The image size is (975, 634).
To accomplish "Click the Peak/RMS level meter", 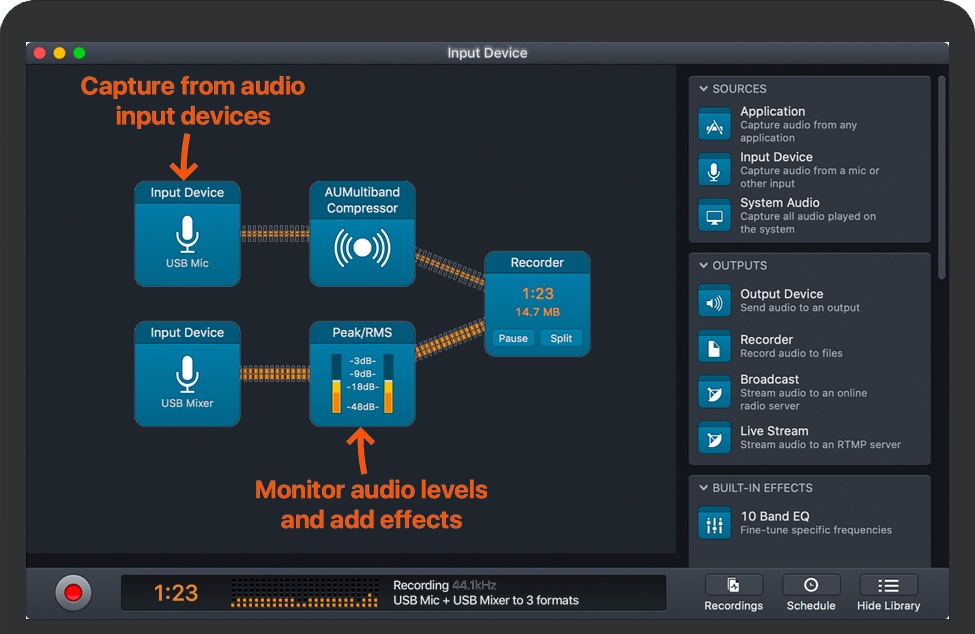I will click(362, 384).
